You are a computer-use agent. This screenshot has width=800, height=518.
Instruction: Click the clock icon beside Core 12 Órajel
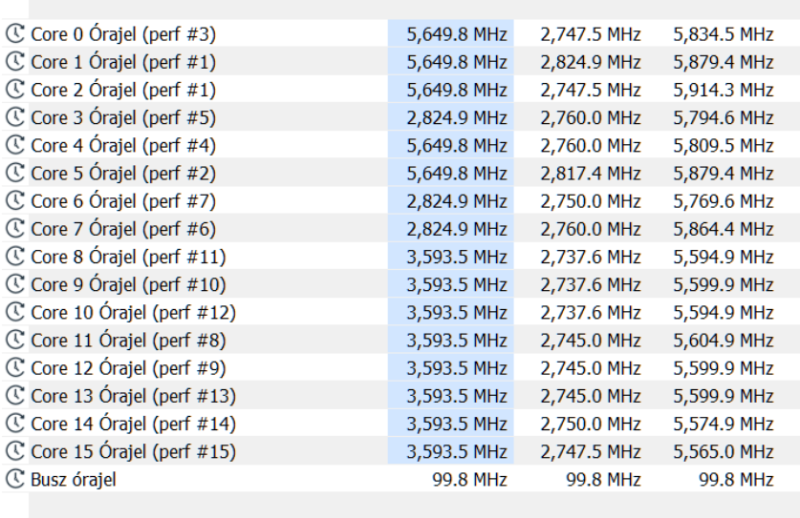[x=15, y=368]
